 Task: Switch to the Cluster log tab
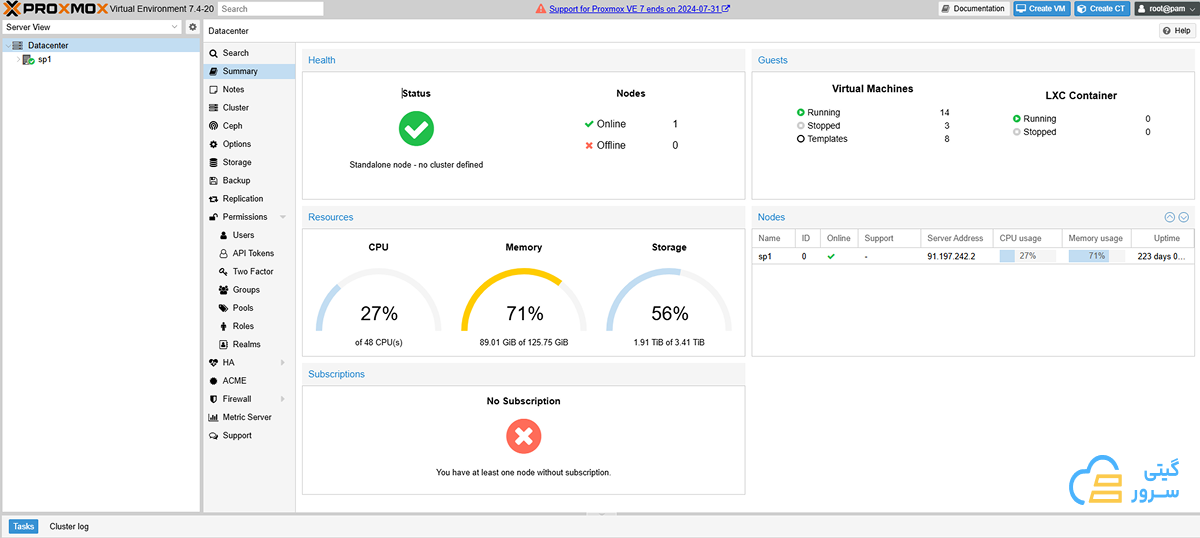pos(69,526)
